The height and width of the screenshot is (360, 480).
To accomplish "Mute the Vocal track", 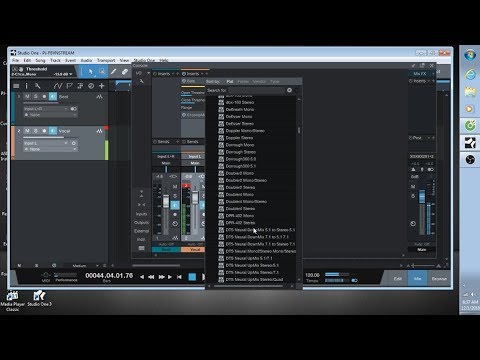I will [27, 131].
